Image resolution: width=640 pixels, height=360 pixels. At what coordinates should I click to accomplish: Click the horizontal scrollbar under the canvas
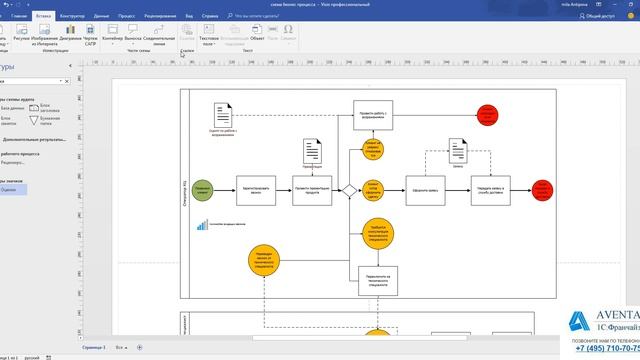click(359, 338)
